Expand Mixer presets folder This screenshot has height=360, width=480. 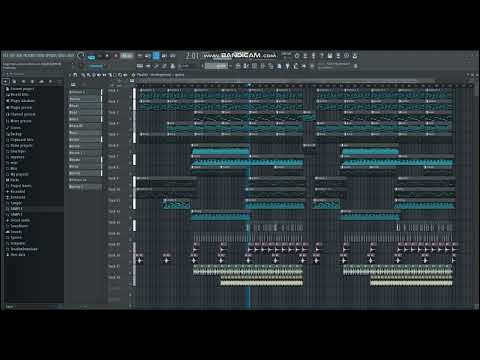pos(19,121)
